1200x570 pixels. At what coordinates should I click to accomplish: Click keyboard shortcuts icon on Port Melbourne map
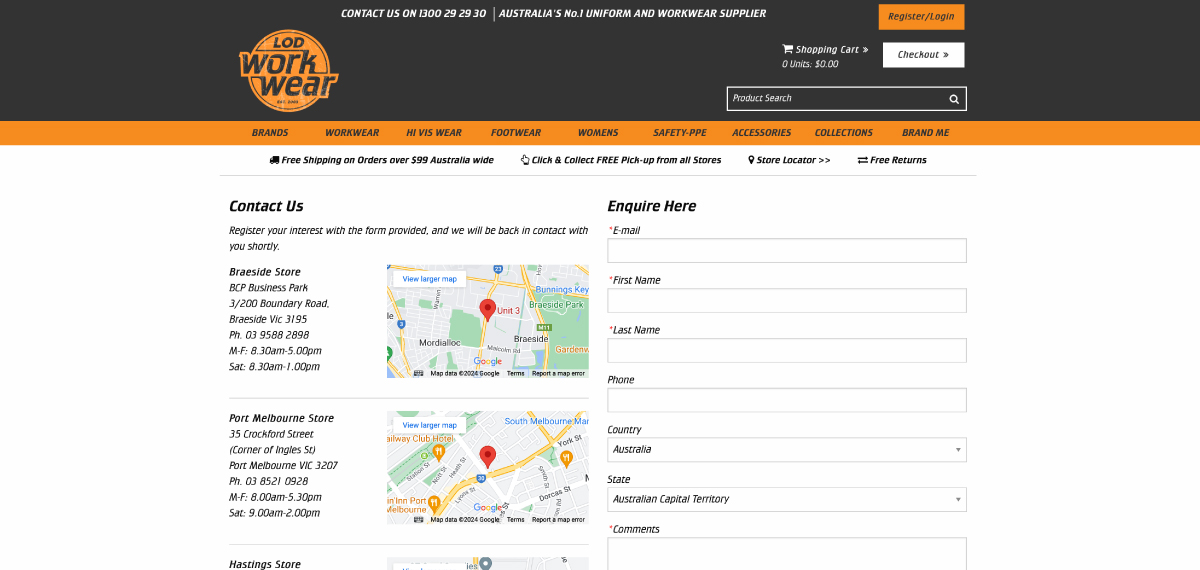point(419,519)
